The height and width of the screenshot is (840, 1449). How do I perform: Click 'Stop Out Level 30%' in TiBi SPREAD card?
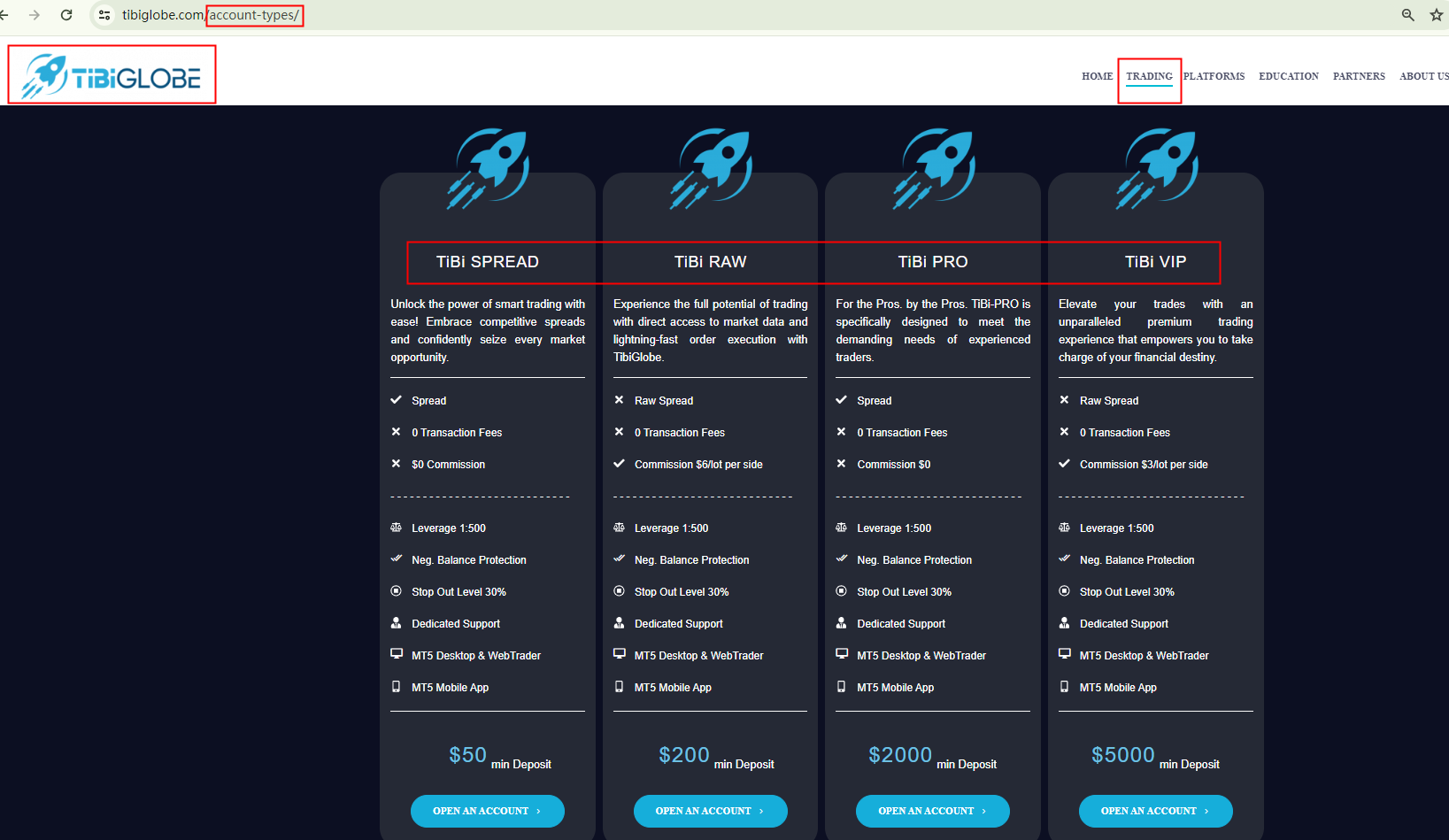pos(459,592)
